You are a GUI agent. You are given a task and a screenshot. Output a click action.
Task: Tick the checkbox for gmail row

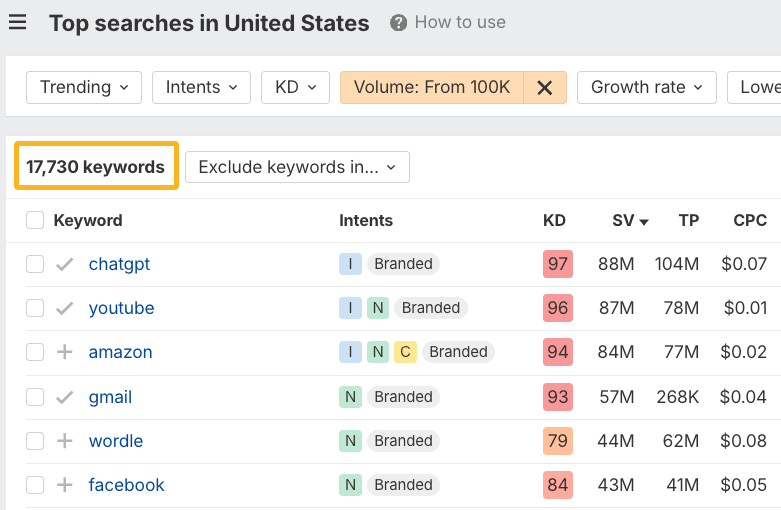click(x=35, y=397)
